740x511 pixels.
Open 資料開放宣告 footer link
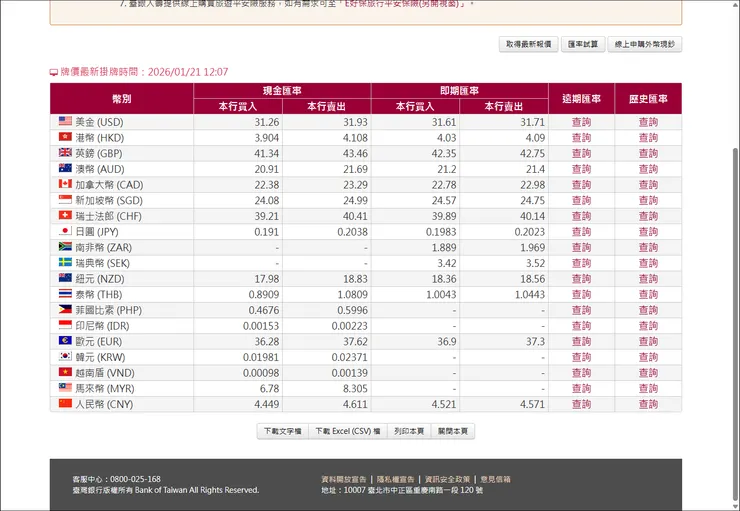(x=344, y=479)
